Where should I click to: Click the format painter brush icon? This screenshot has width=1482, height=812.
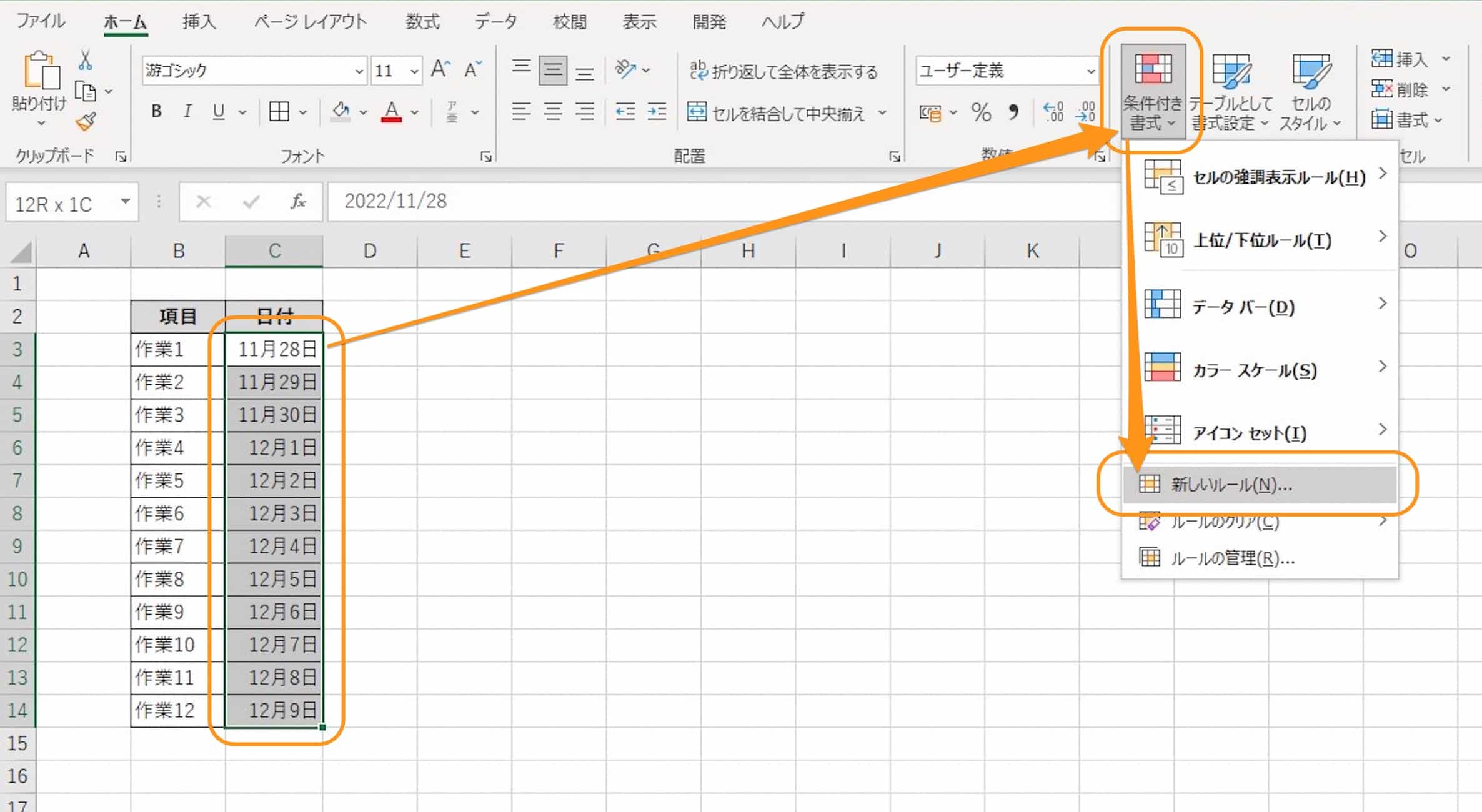(x=86, y=121)
